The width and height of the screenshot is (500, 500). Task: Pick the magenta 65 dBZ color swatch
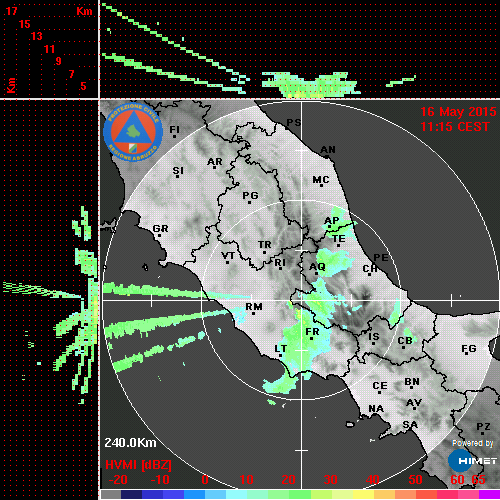point(489,494)
